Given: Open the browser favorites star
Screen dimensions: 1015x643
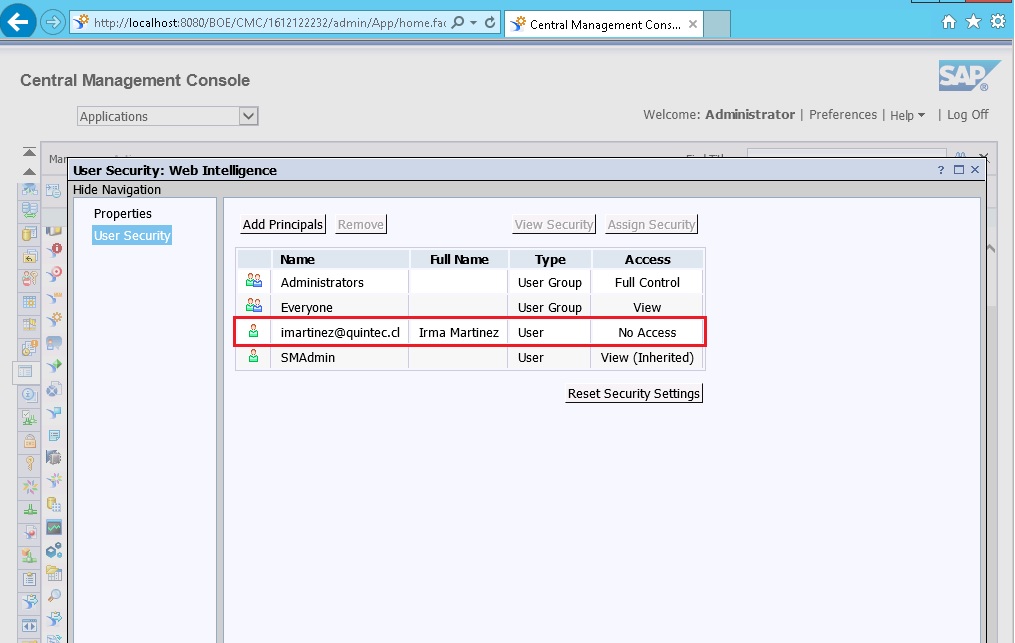Looking at the screenshot, I should 973,22.
